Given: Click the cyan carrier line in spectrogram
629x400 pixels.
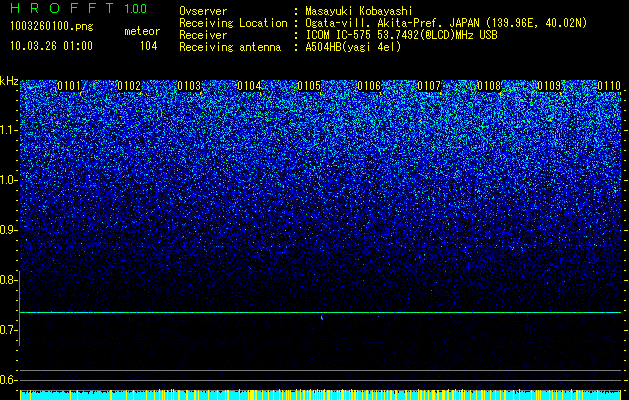Looking at the screenshot, I should (320, 312).
